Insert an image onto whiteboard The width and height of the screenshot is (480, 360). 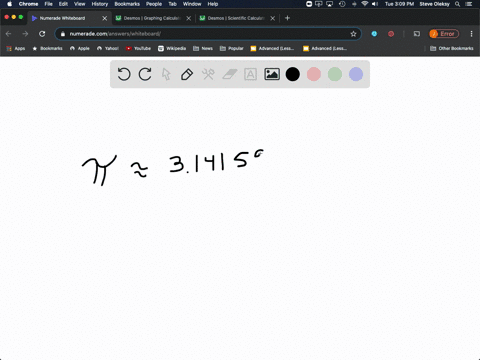tap(272, 74)
